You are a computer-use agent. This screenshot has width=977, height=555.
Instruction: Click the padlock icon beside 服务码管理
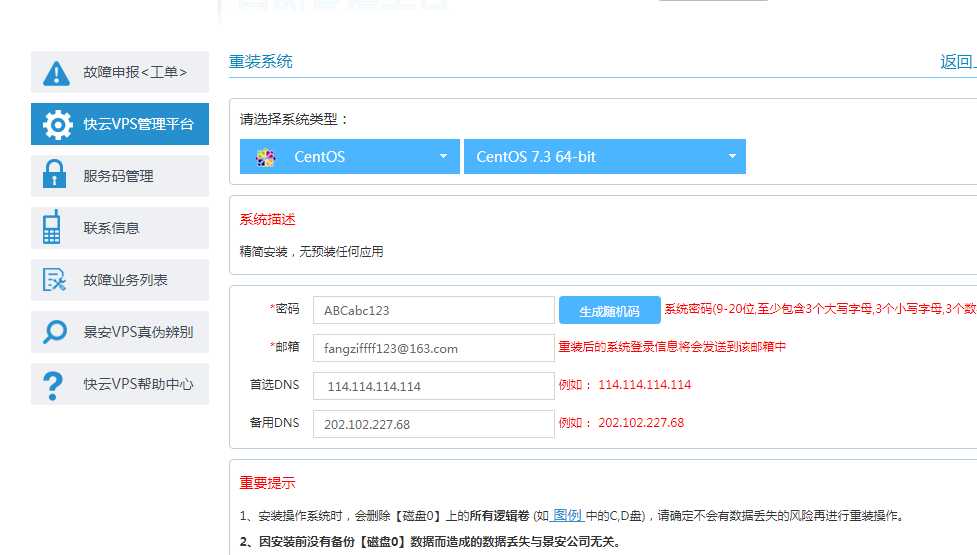coord(54,174)
